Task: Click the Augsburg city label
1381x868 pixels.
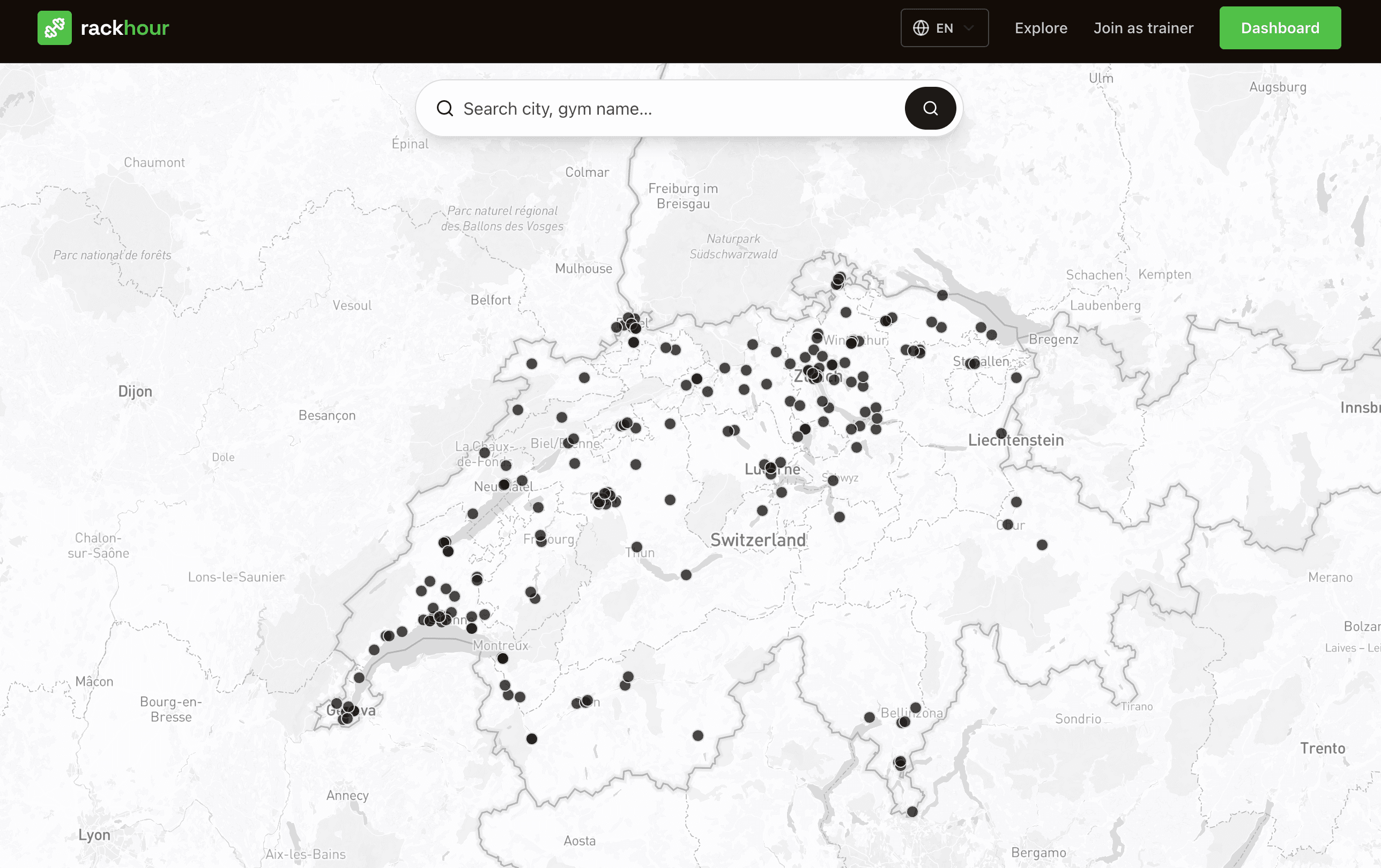Action: (x=1278, y=87)
